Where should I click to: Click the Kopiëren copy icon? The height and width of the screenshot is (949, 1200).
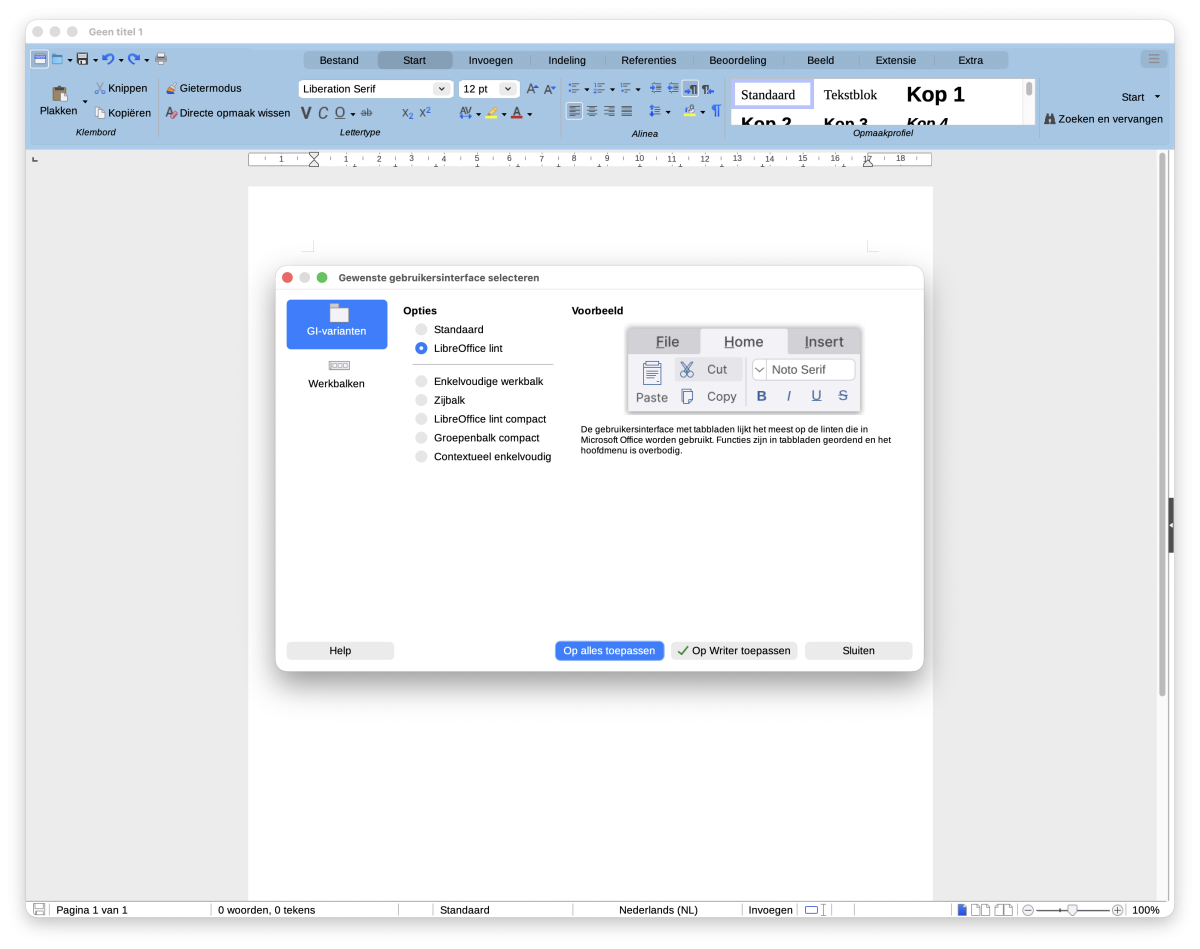[x=100, y=113]
